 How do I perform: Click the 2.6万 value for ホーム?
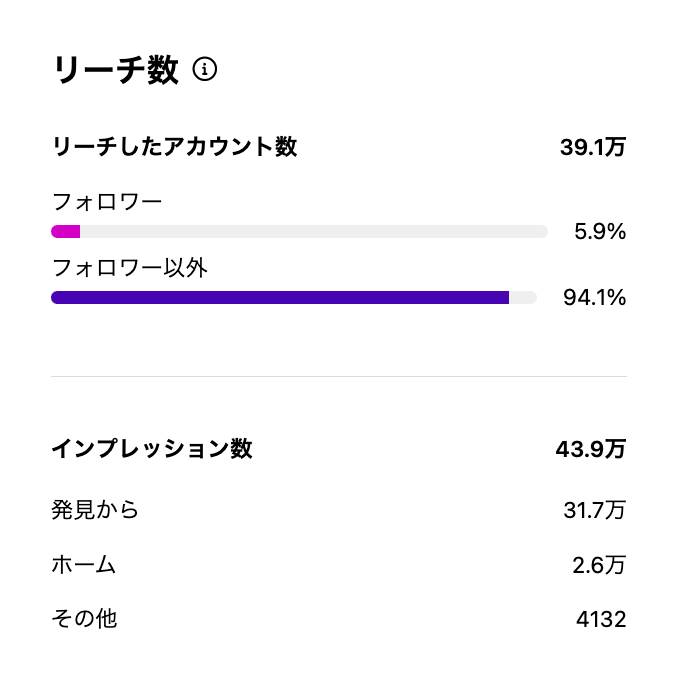(x=599, y=565)
